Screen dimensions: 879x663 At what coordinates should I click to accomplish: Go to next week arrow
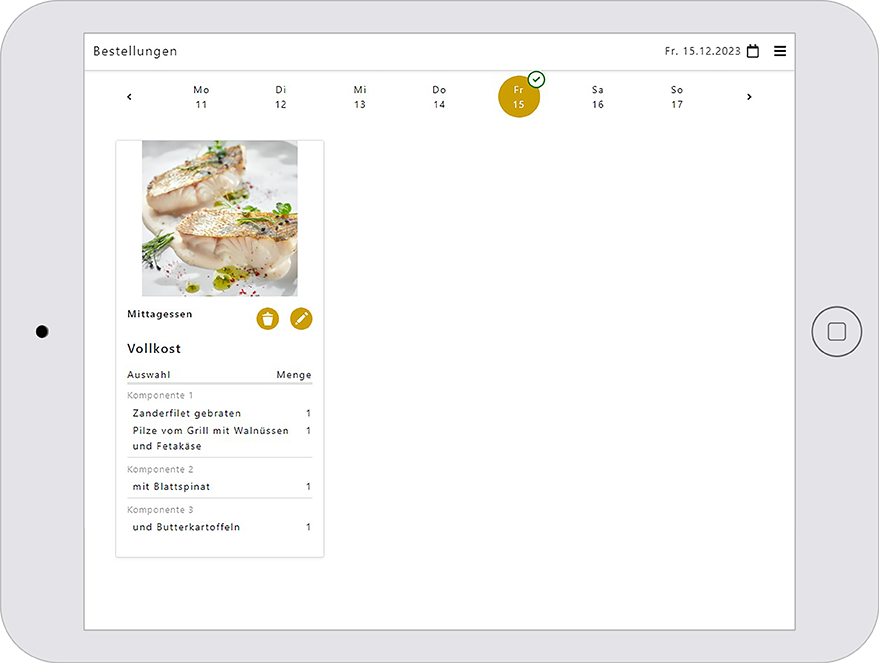click(749, 97)
